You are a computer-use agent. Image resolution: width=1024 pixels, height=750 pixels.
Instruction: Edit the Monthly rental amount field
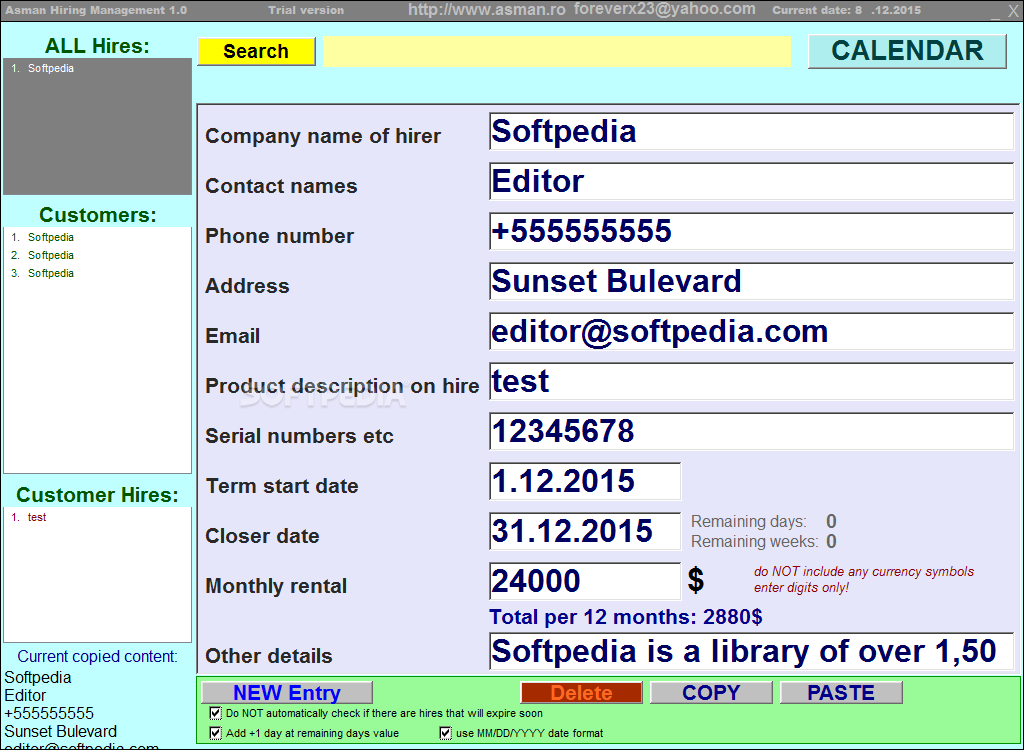tap(584, 581)
